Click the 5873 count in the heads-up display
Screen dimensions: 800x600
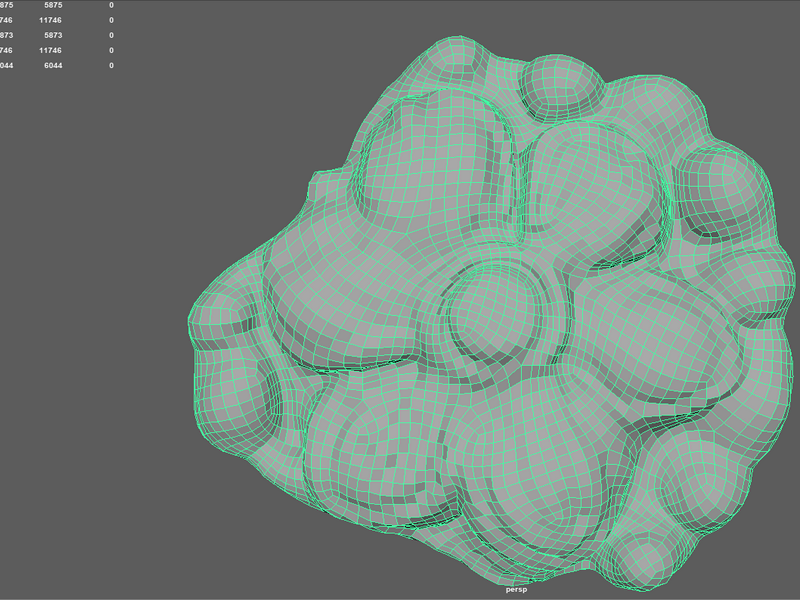coord(53,35)
